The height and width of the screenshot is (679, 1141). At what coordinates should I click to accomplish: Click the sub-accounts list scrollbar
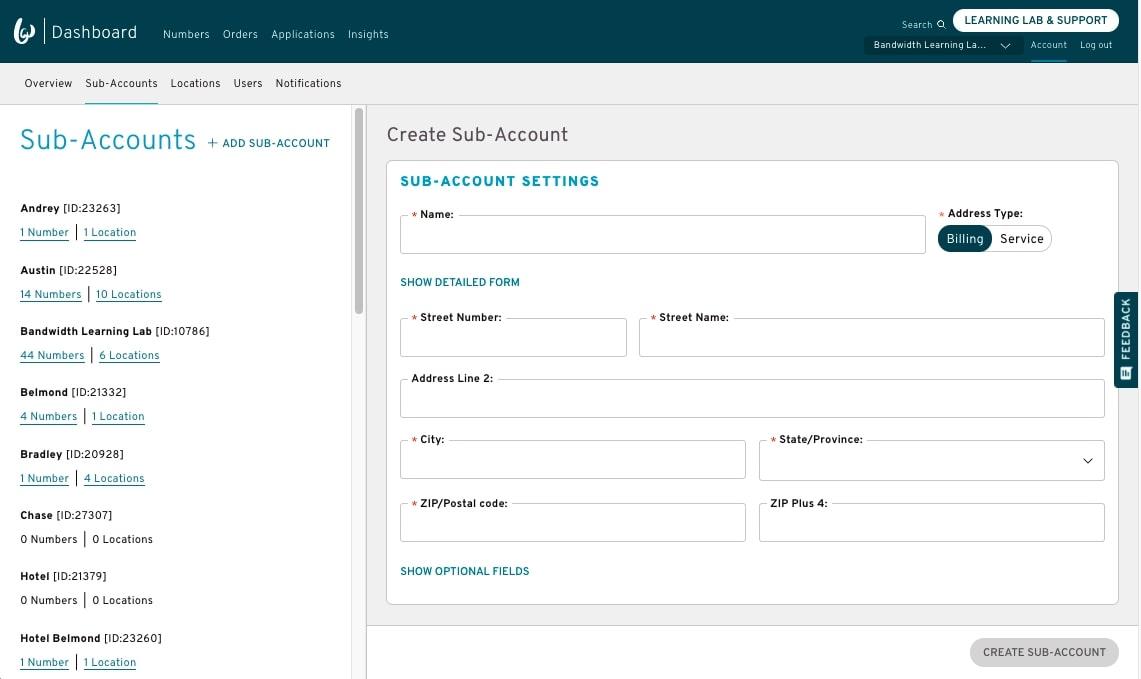coord(359,211)
